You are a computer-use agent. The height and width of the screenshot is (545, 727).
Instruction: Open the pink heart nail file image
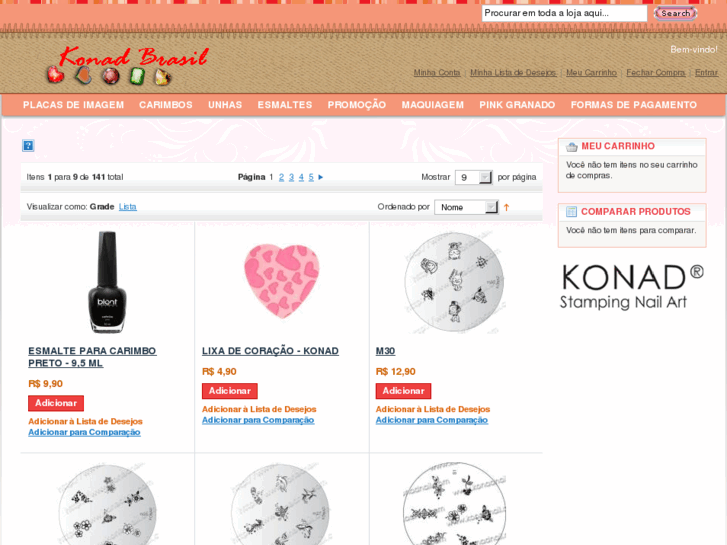(281, 282)
